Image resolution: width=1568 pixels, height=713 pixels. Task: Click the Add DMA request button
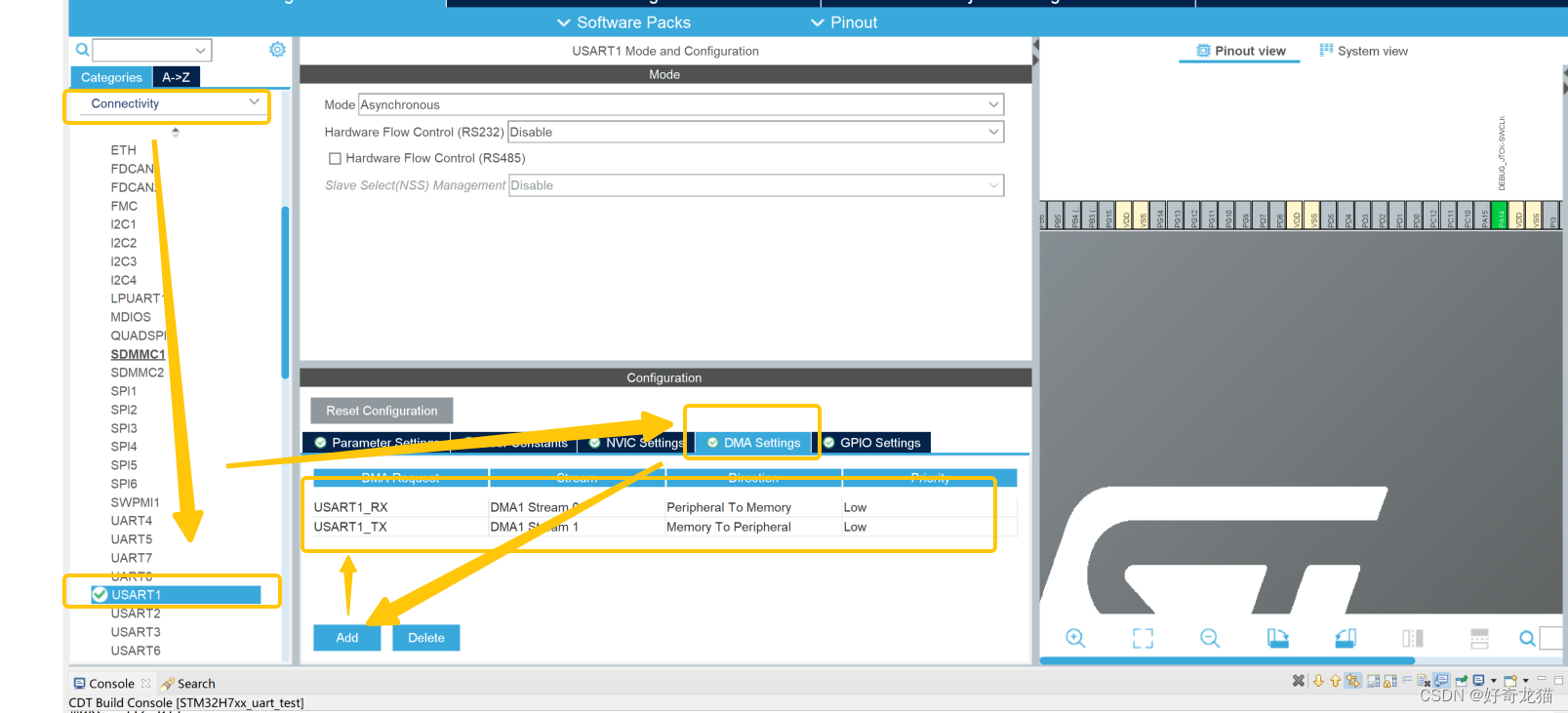(x=347, y=638)
